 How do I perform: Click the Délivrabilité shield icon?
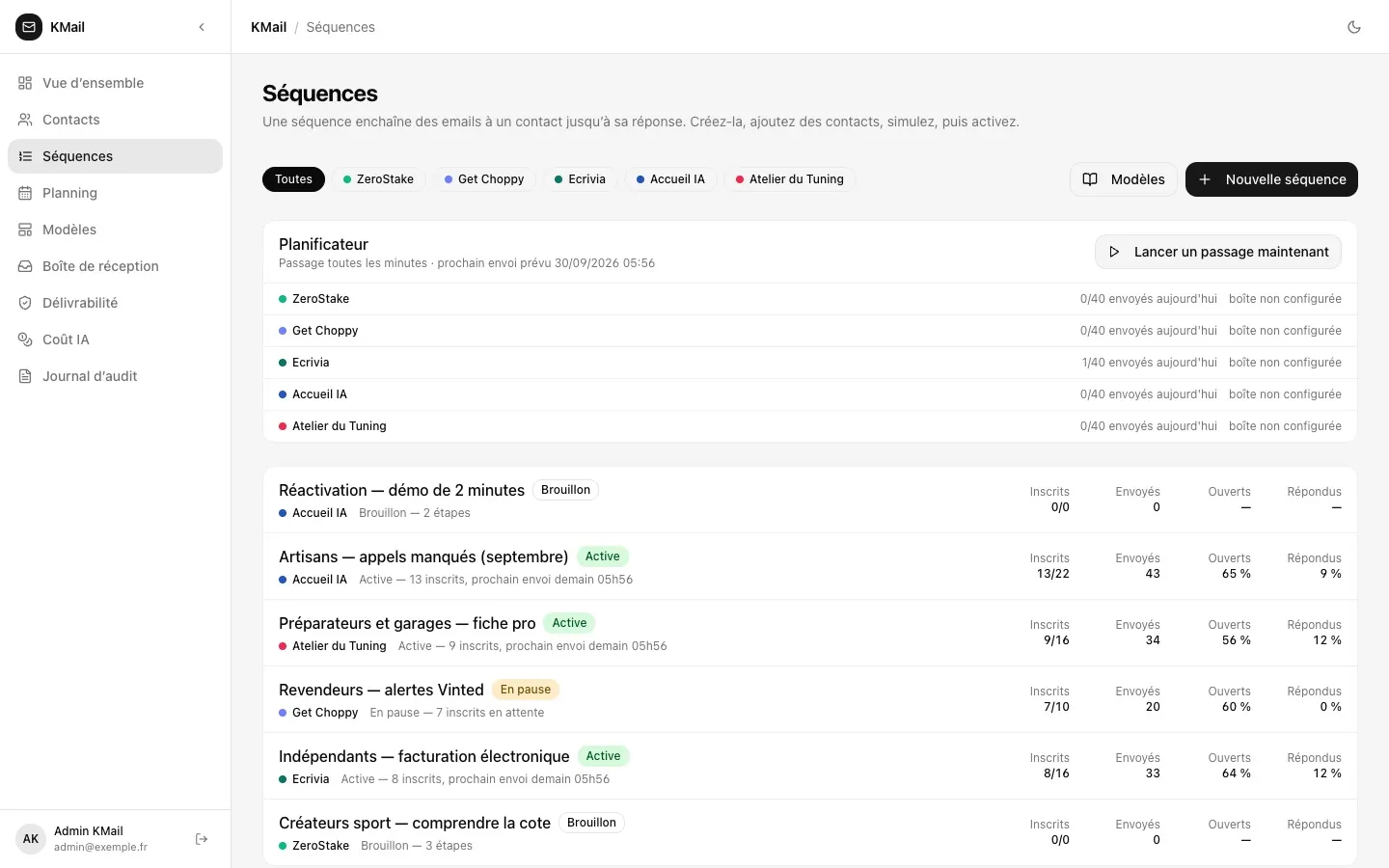point(25,303)
